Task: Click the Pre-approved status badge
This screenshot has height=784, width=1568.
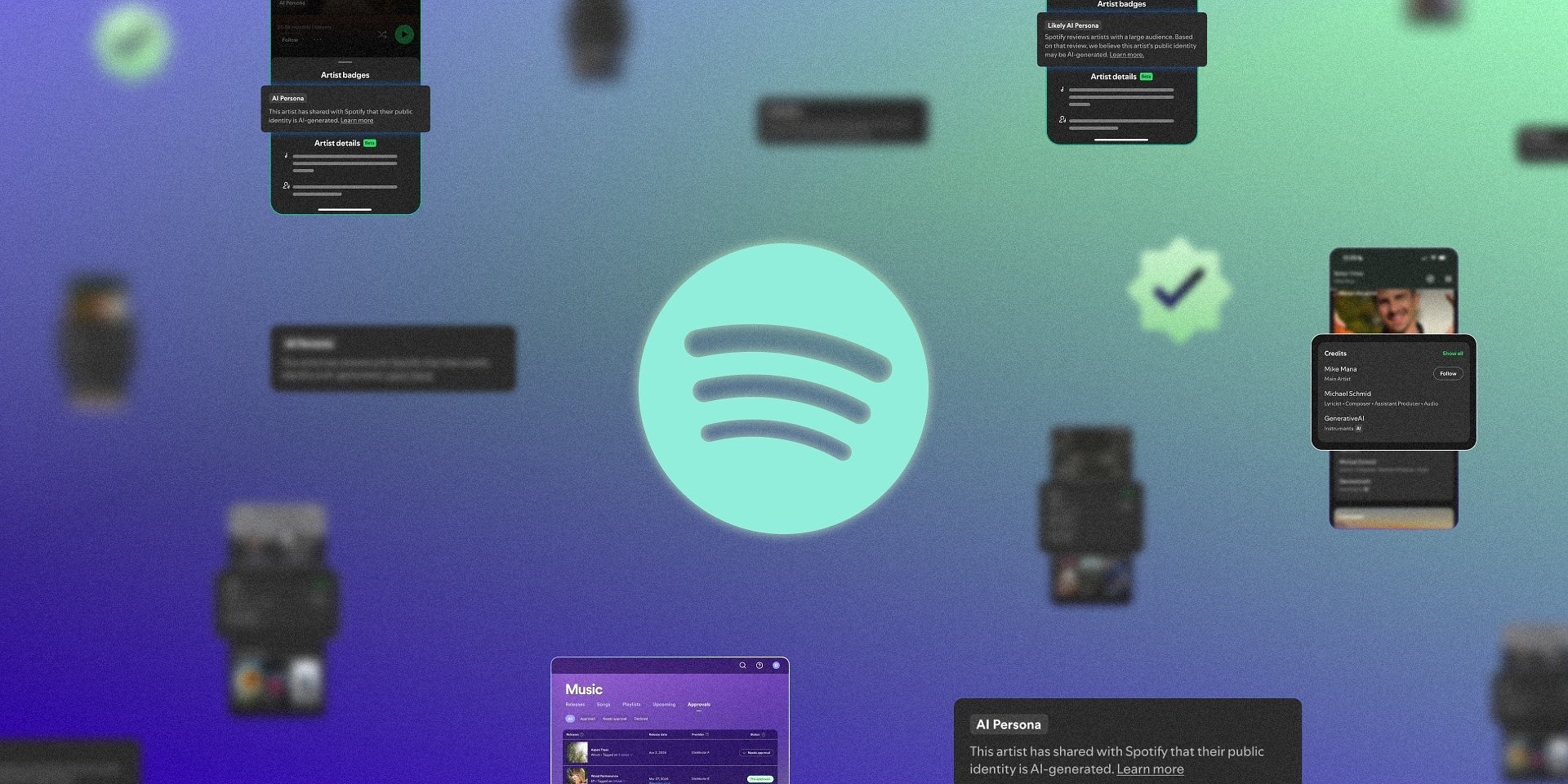Action: (760, 779)
